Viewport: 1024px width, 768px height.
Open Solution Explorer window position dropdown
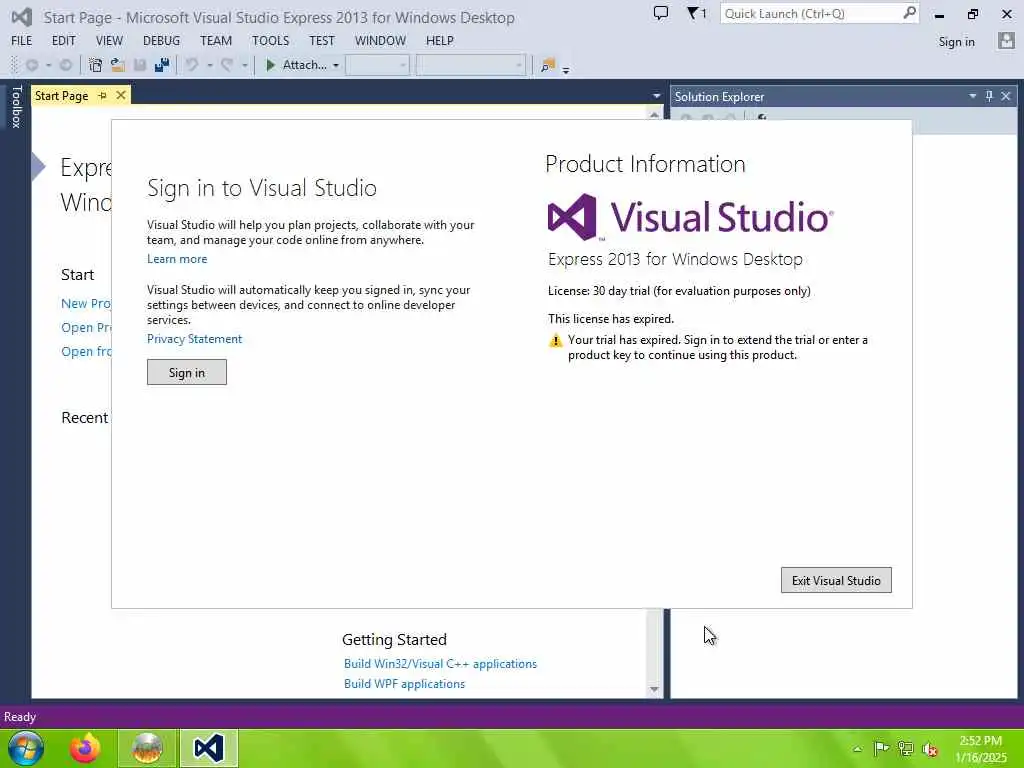tap(972, 96)
